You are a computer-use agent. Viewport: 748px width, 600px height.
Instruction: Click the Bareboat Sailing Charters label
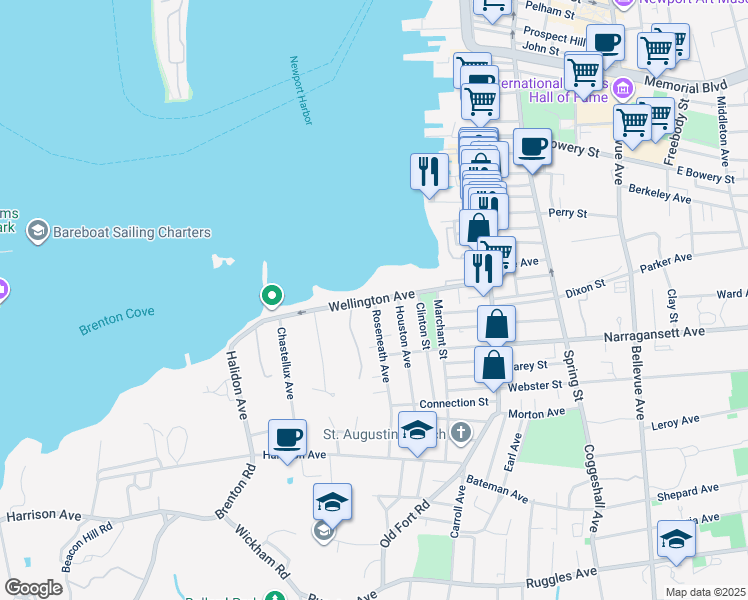(x=132, y=232)
